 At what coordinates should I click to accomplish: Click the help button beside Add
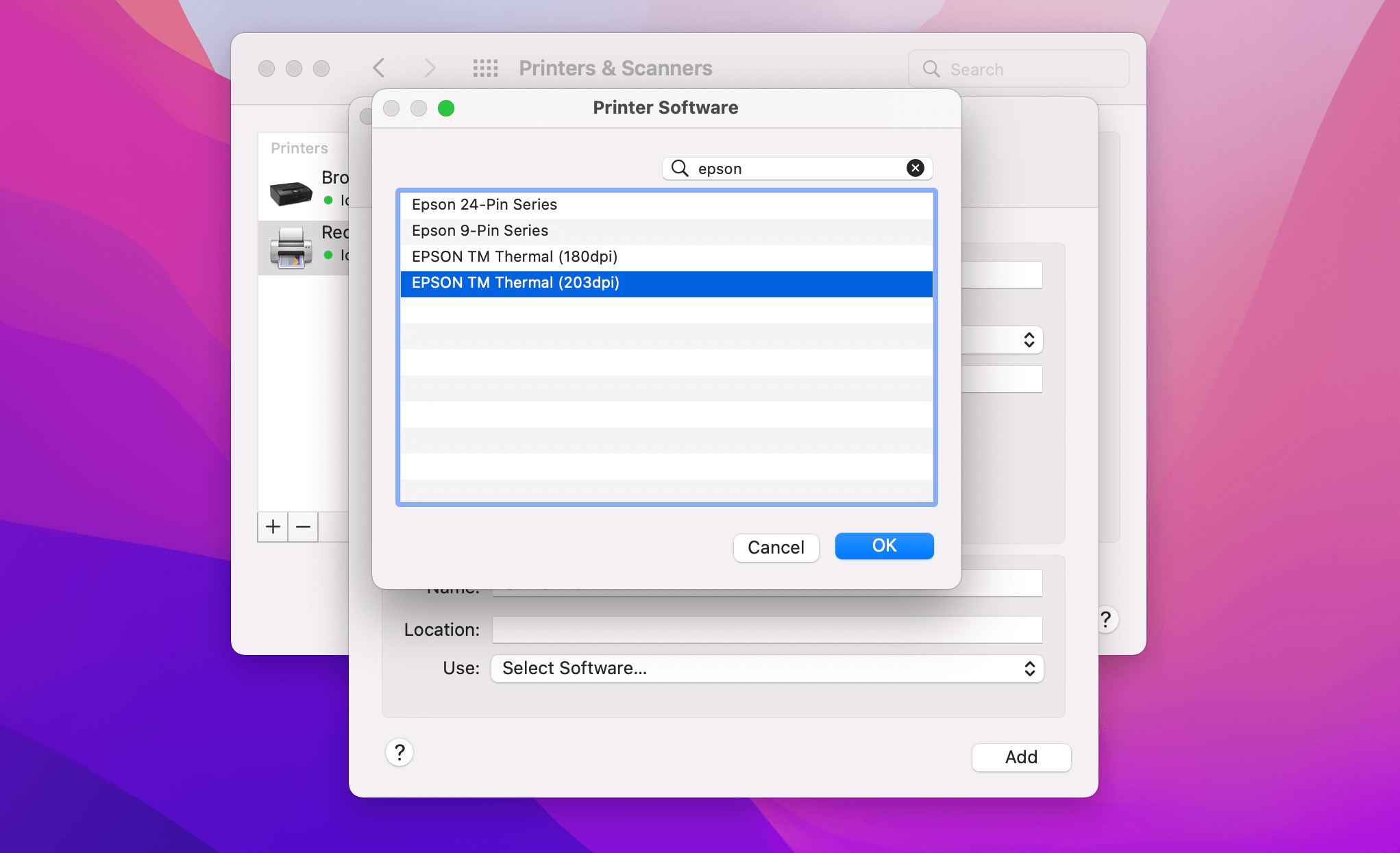(400, 752)
